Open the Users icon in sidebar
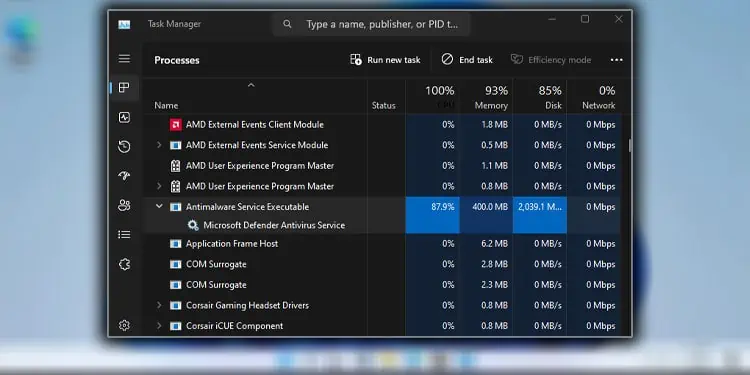This screenshot has width=750, height=375. coord(124,205)
